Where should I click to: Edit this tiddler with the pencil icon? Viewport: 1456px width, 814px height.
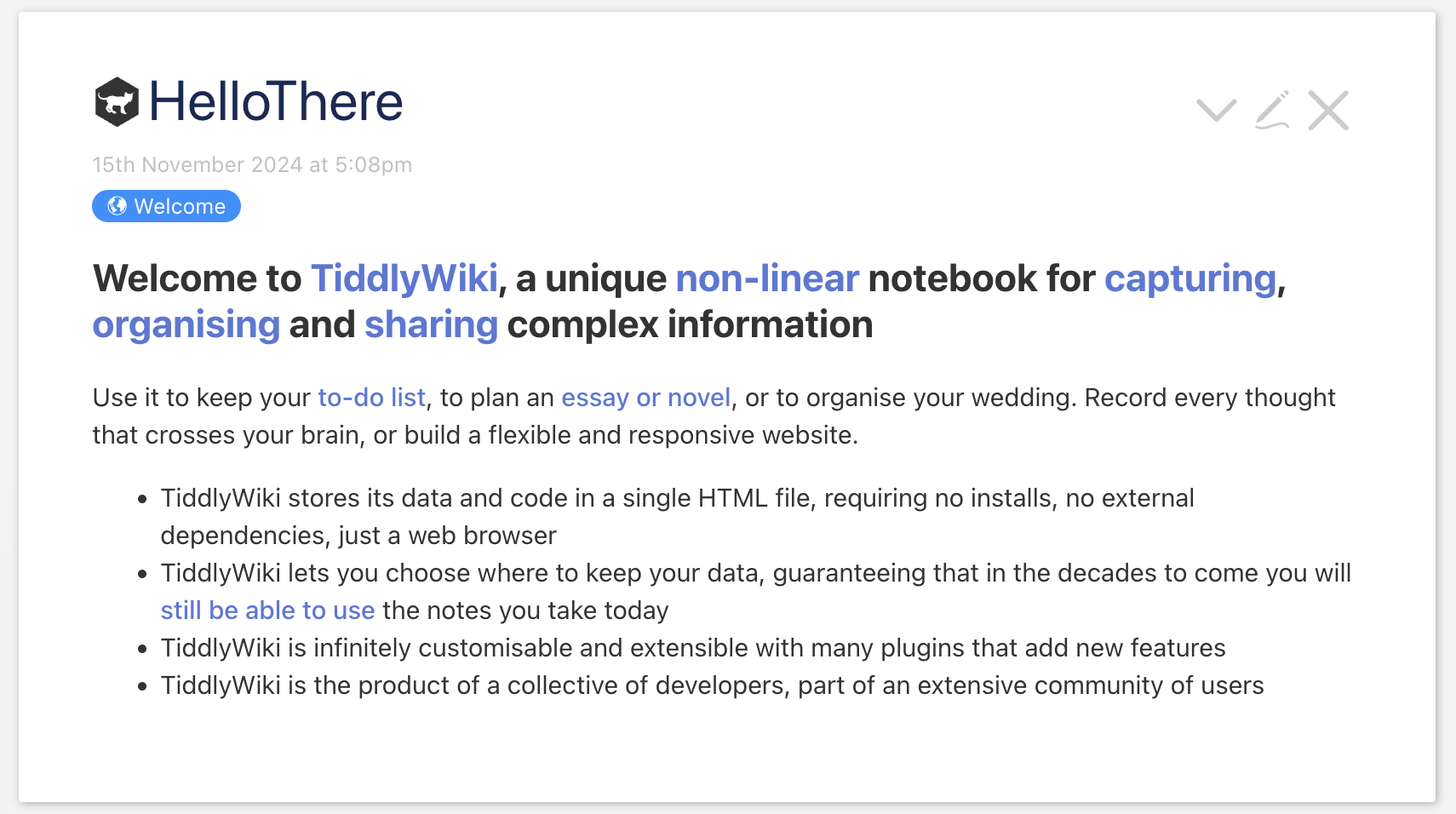click(1272, 111)
